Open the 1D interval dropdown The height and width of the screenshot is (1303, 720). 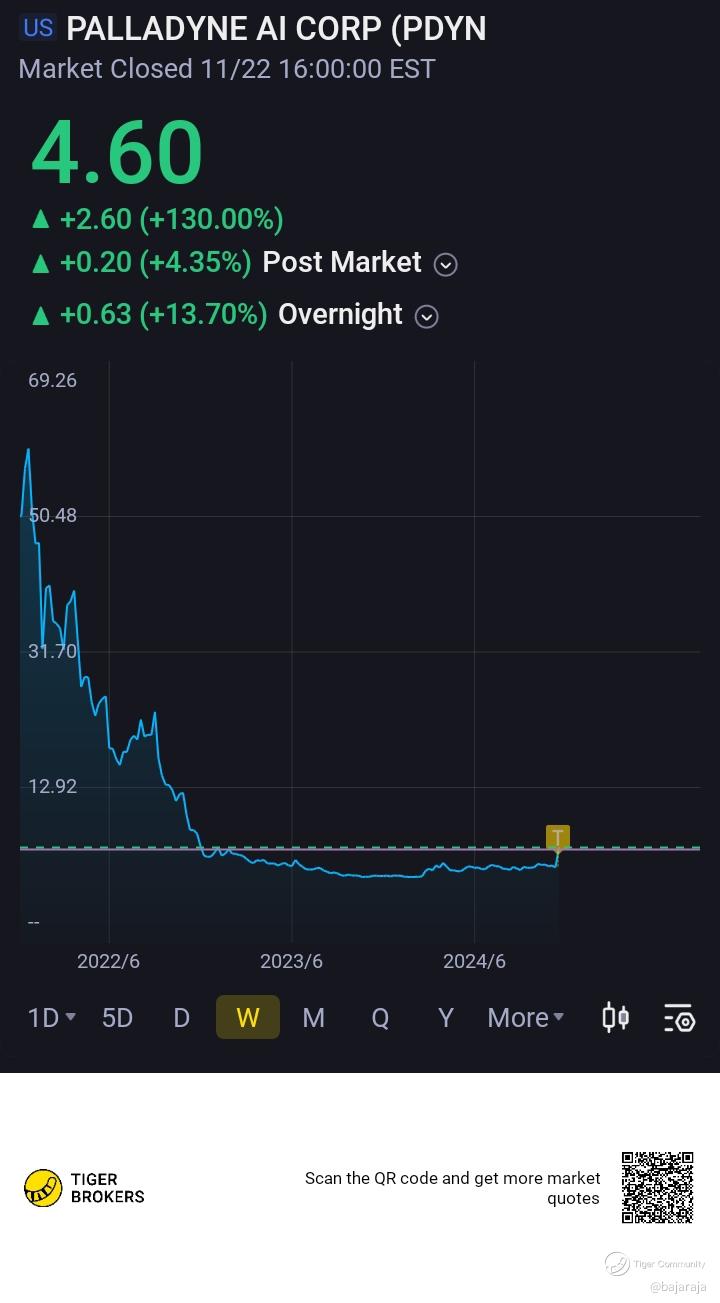(x=52, y=1018)
